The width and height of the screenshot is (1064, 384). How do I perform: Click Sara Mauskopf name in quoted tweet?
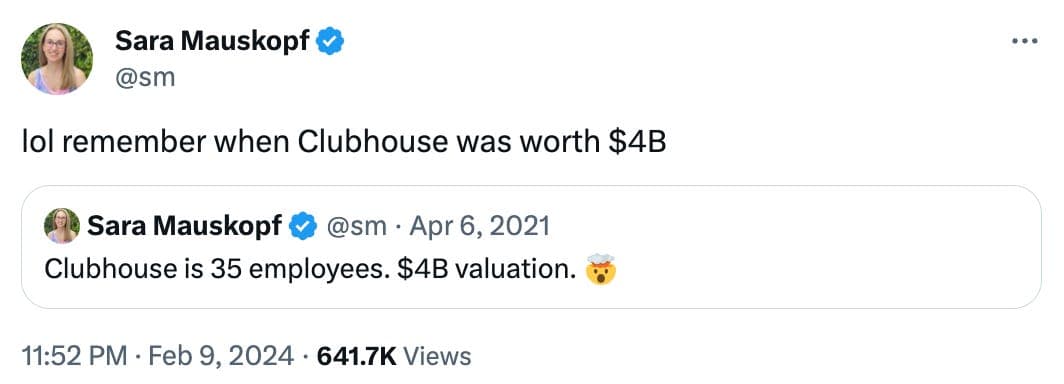(185, 226)
